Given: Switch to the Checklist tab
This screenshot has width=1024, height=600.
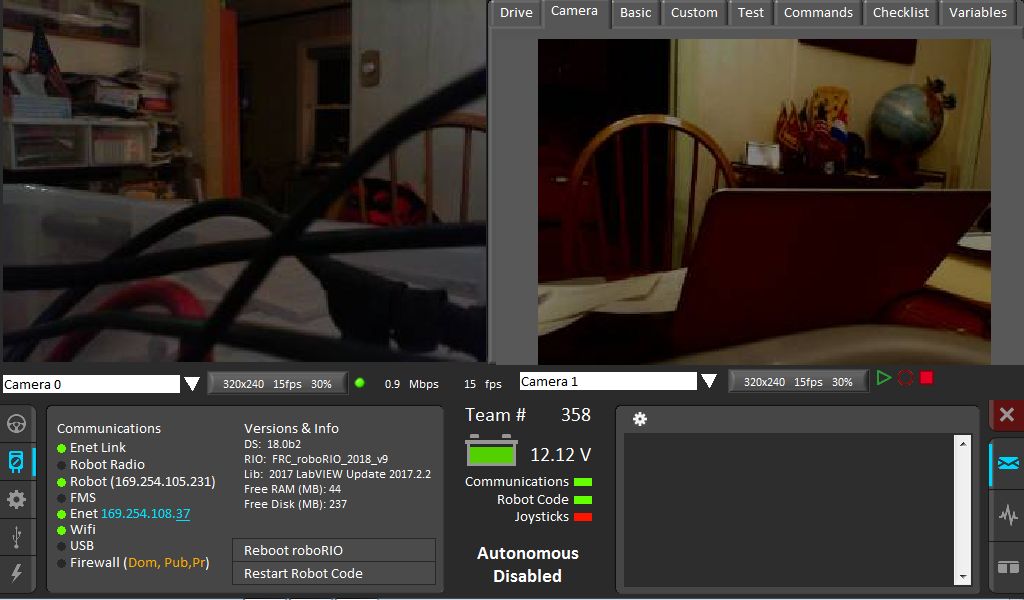Looking at the screenshot, I should (901, 13).
